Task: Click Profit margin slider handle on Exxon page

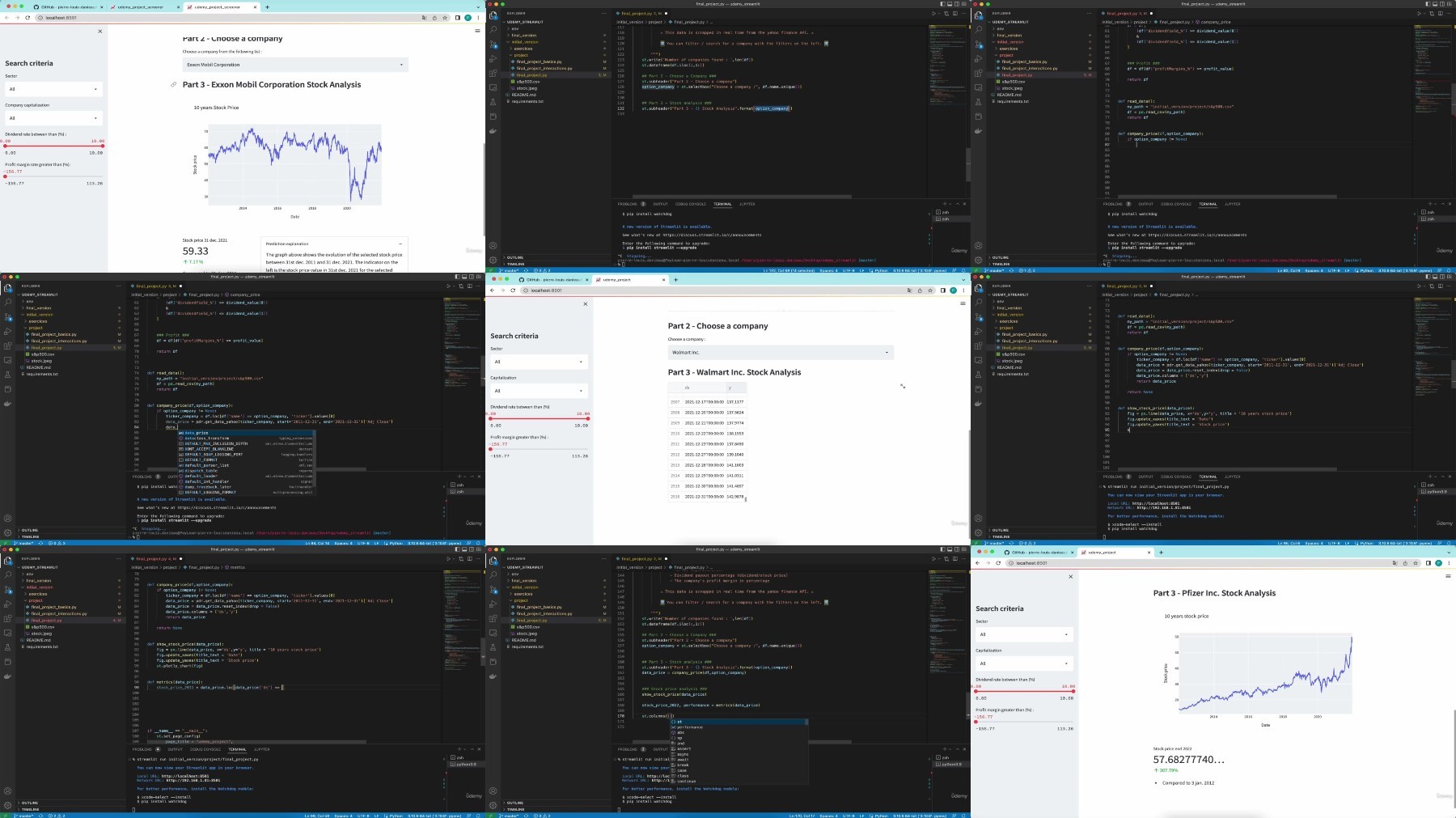Action: point(6,176)
